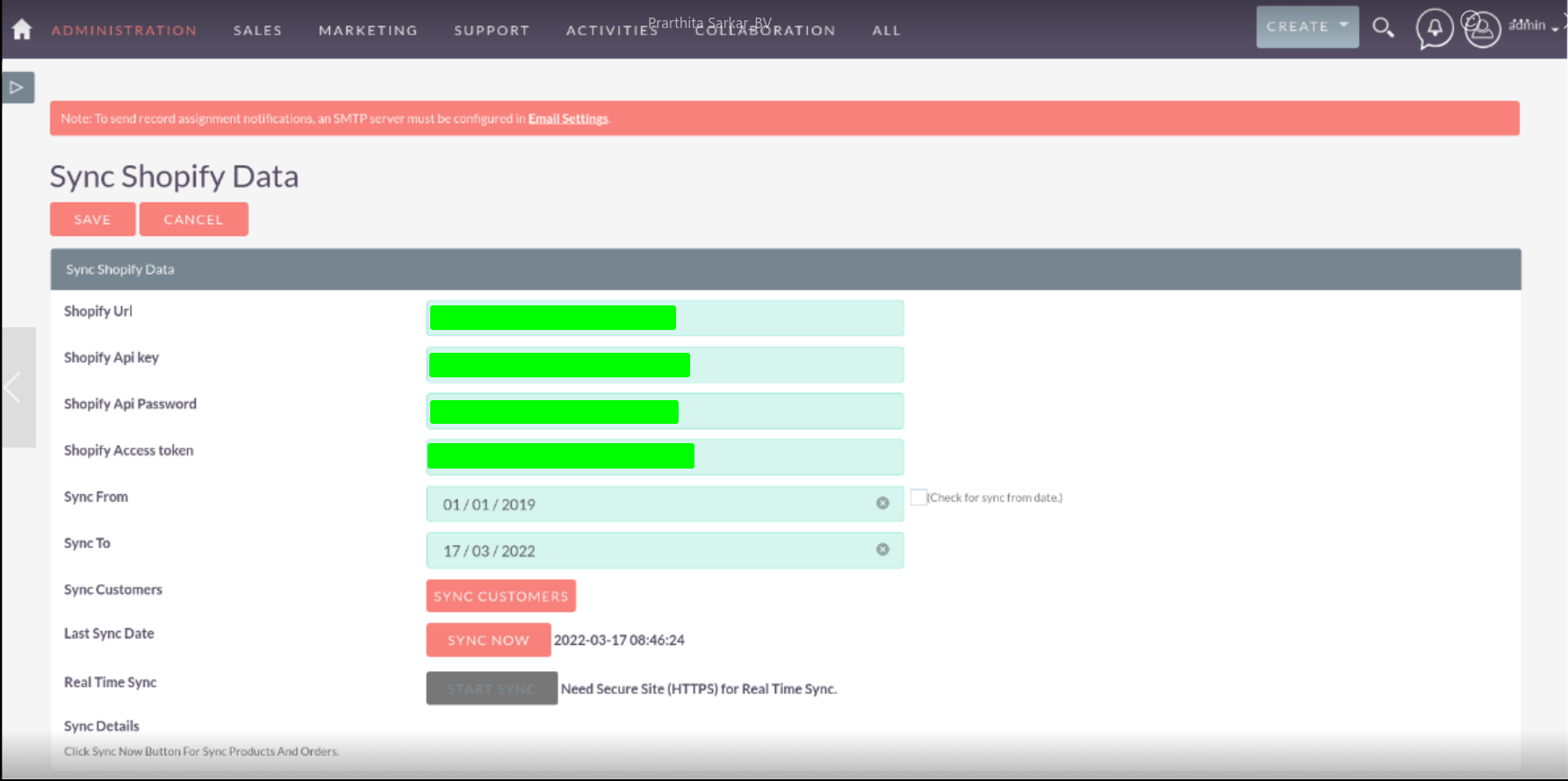The width and height of the screenshot is (1568, 781).
Task: Click the Shopify Api Password field
Action: (665, 411)
